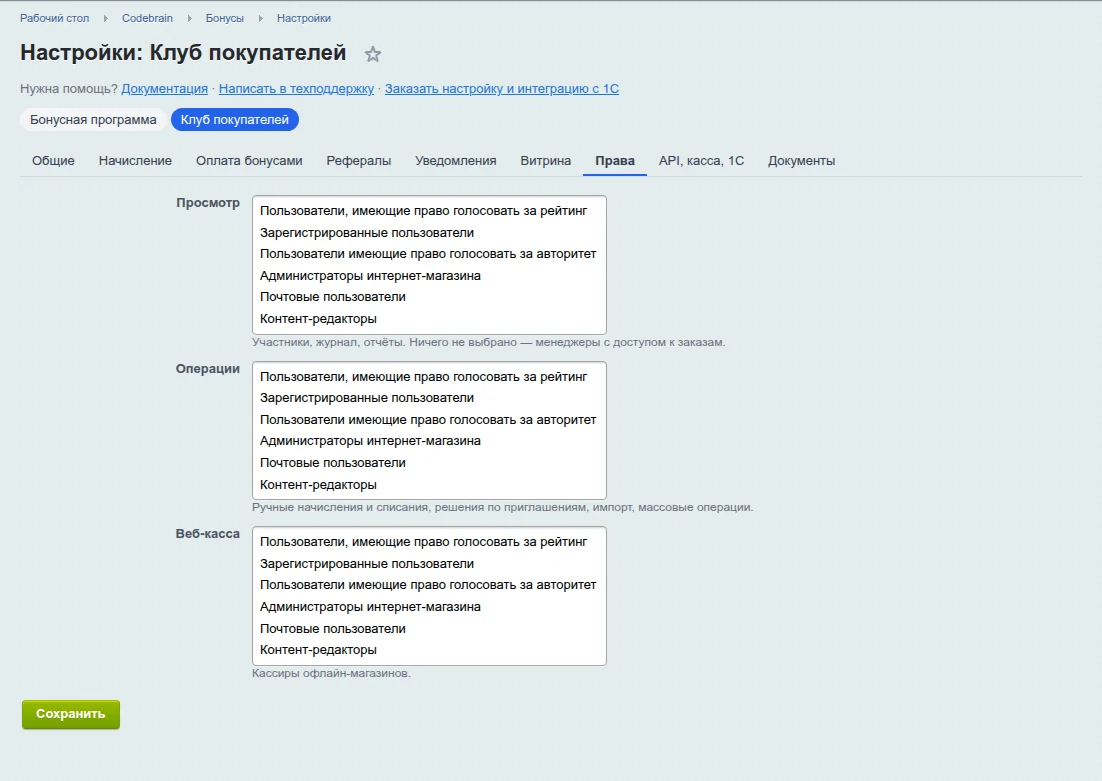Viewport: 1102px width, 781px height.
Task: Open the API, касса, 1С tab
Action: pos(701,160)
